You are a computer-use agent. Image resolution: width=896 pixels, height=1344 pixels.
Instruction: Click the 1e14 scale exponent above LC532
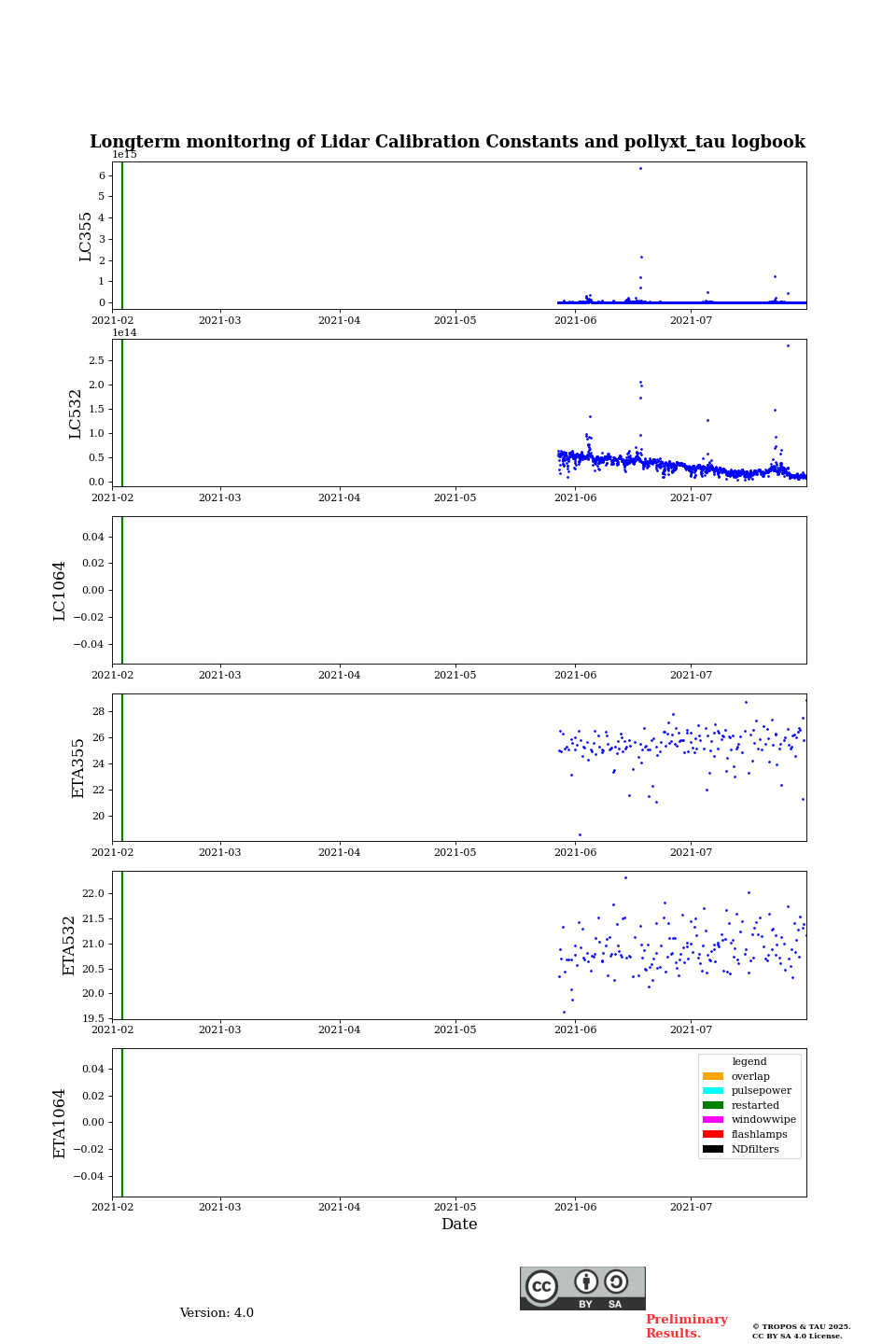pos(124,332)
